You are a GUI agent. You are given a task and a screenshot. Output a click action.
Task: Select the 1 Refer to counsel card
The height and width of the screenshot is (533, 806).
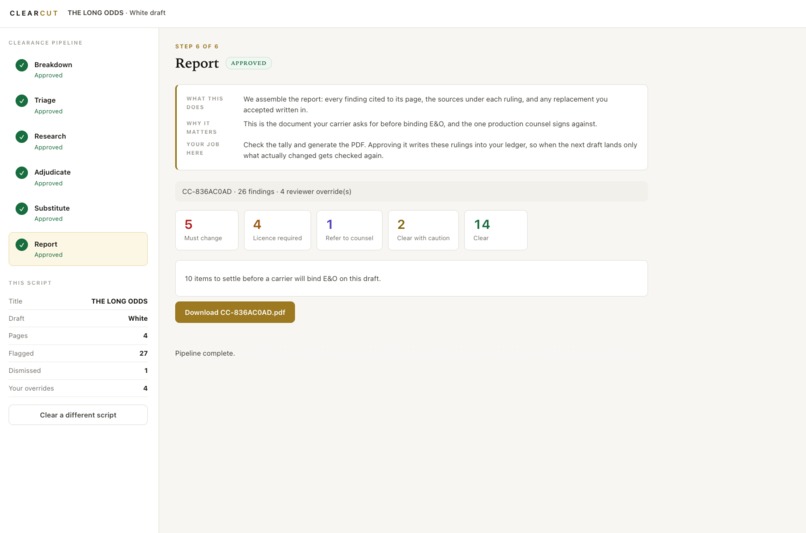tap(350, 230)
